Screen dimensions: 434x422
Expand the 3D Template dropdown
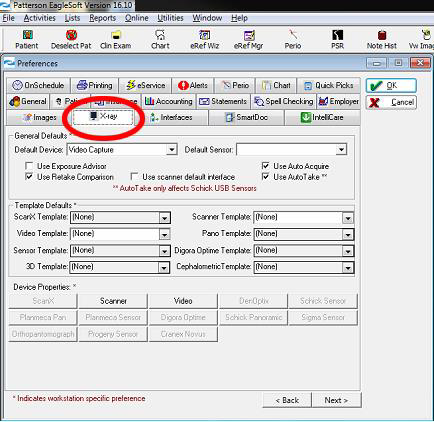click(164, 268)
